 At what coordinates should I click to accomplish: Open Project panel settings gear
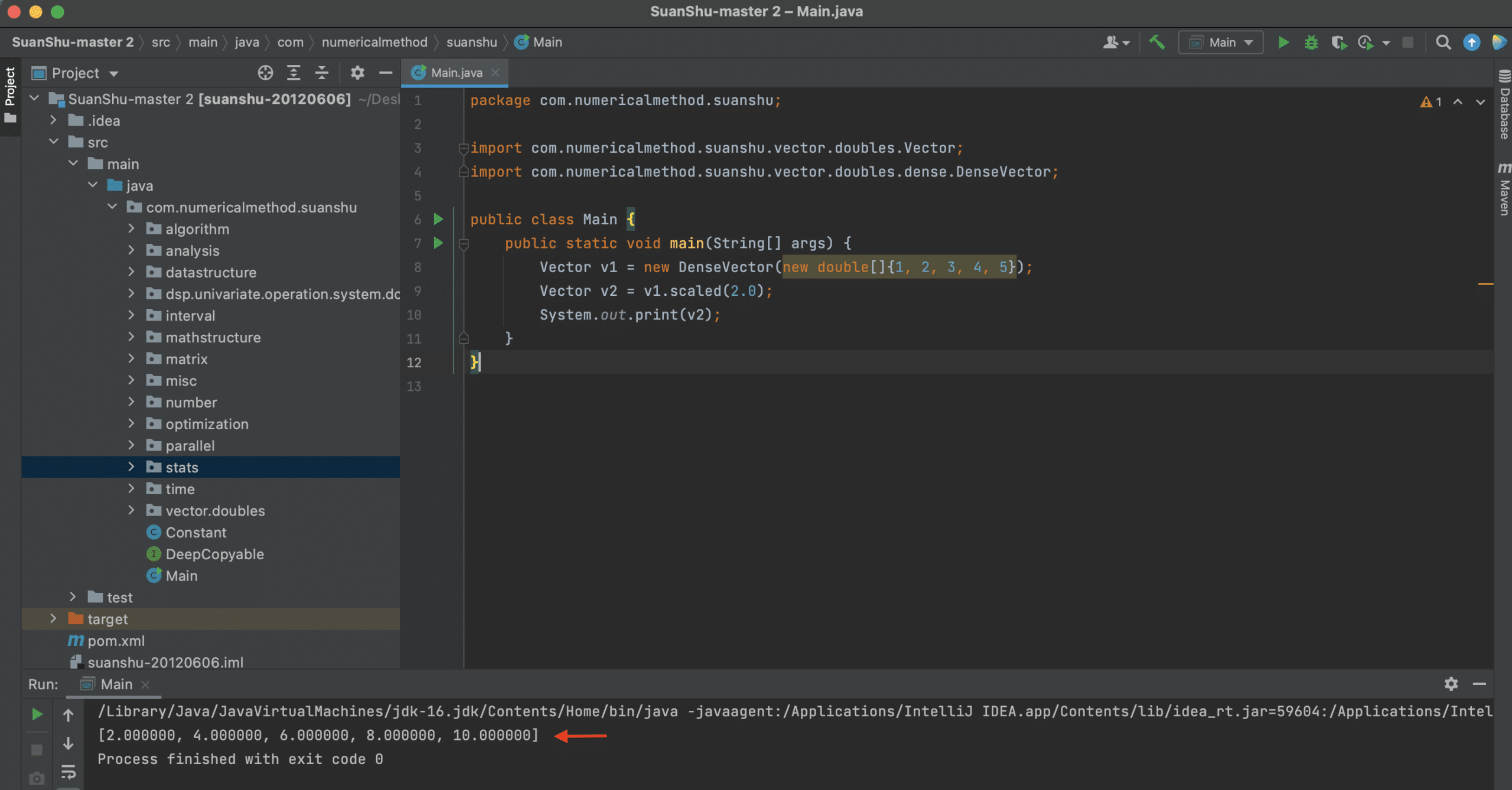click(357, 73)
